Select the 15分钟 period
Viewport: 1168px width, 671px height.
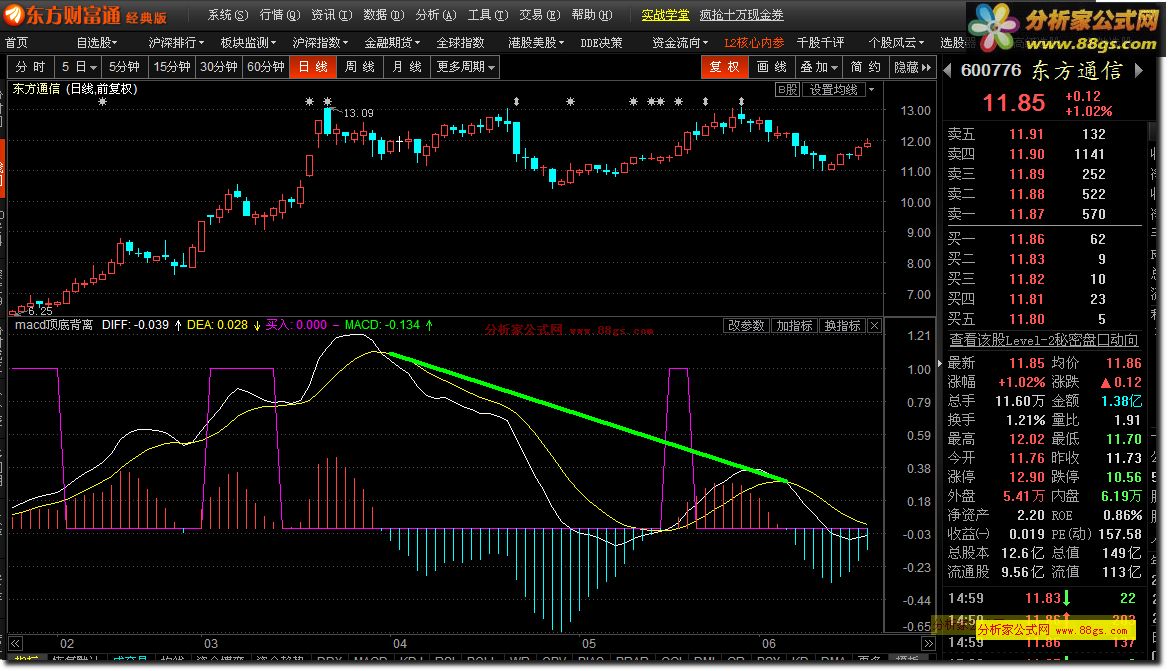click(172, 67)
